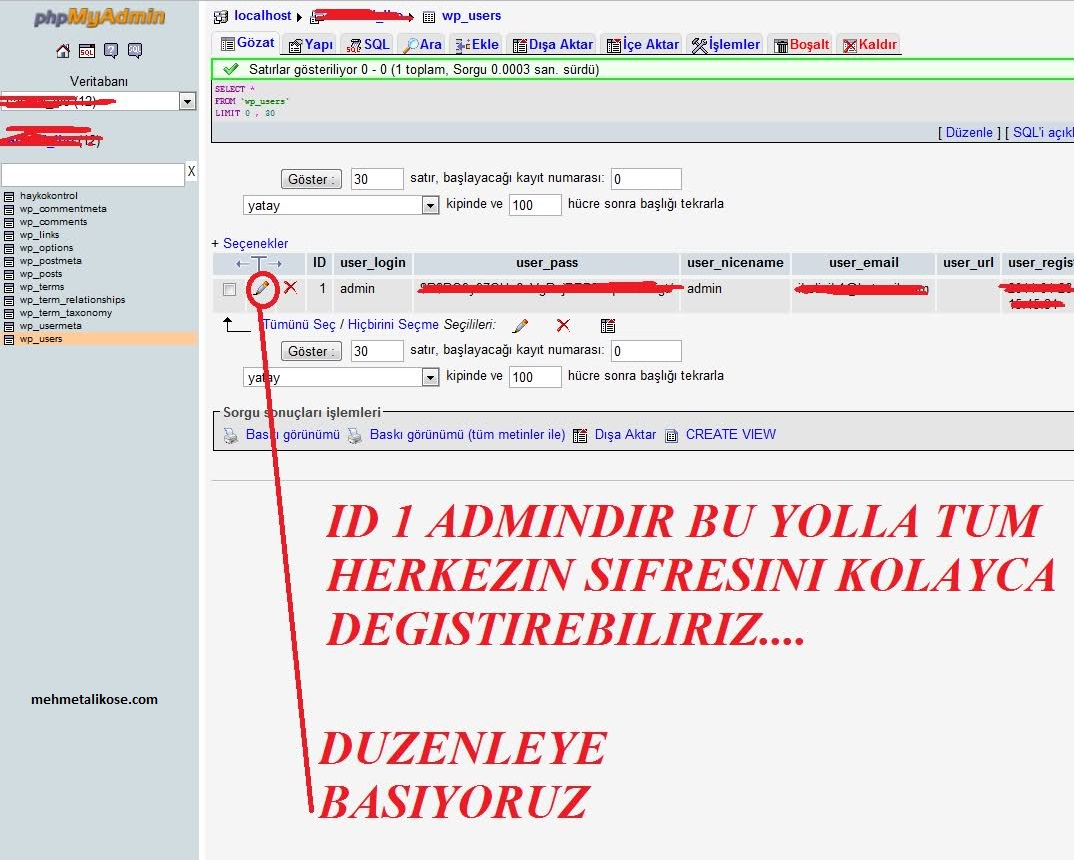Edit the admin row with pencil icon
1074x860 pixels.
(x=261, y=288)
